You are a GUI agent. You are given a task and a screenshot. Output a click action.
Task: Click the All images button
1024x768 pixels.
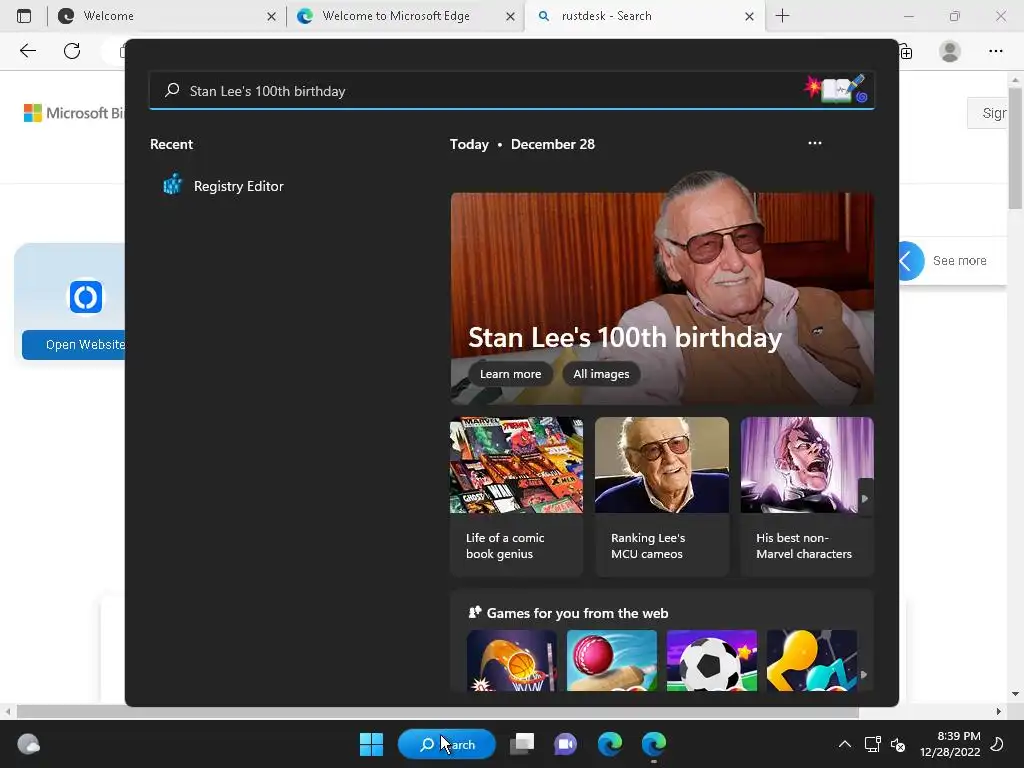601,374
